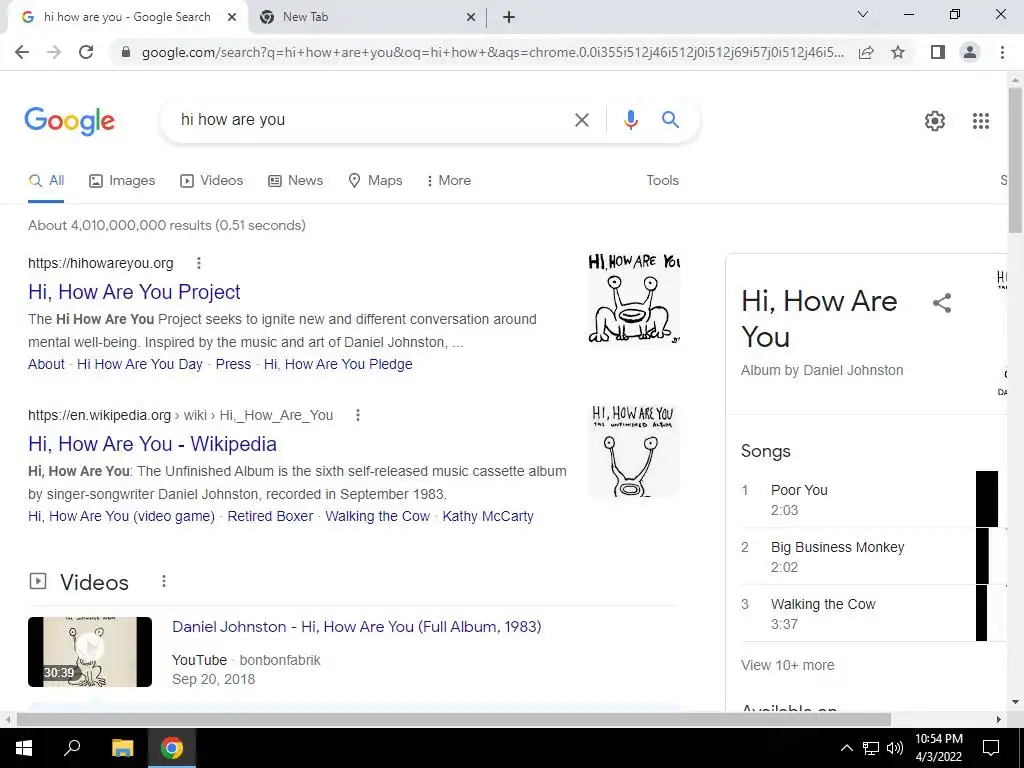Submit search with magnifier icon
The image size is (1024, 768).
point(670,120)
